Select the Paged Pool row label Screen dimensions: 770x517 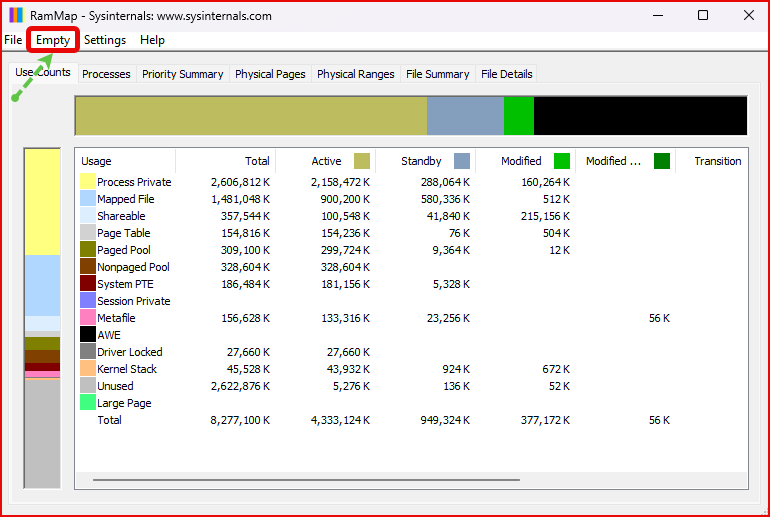click(x=124, y=250)
